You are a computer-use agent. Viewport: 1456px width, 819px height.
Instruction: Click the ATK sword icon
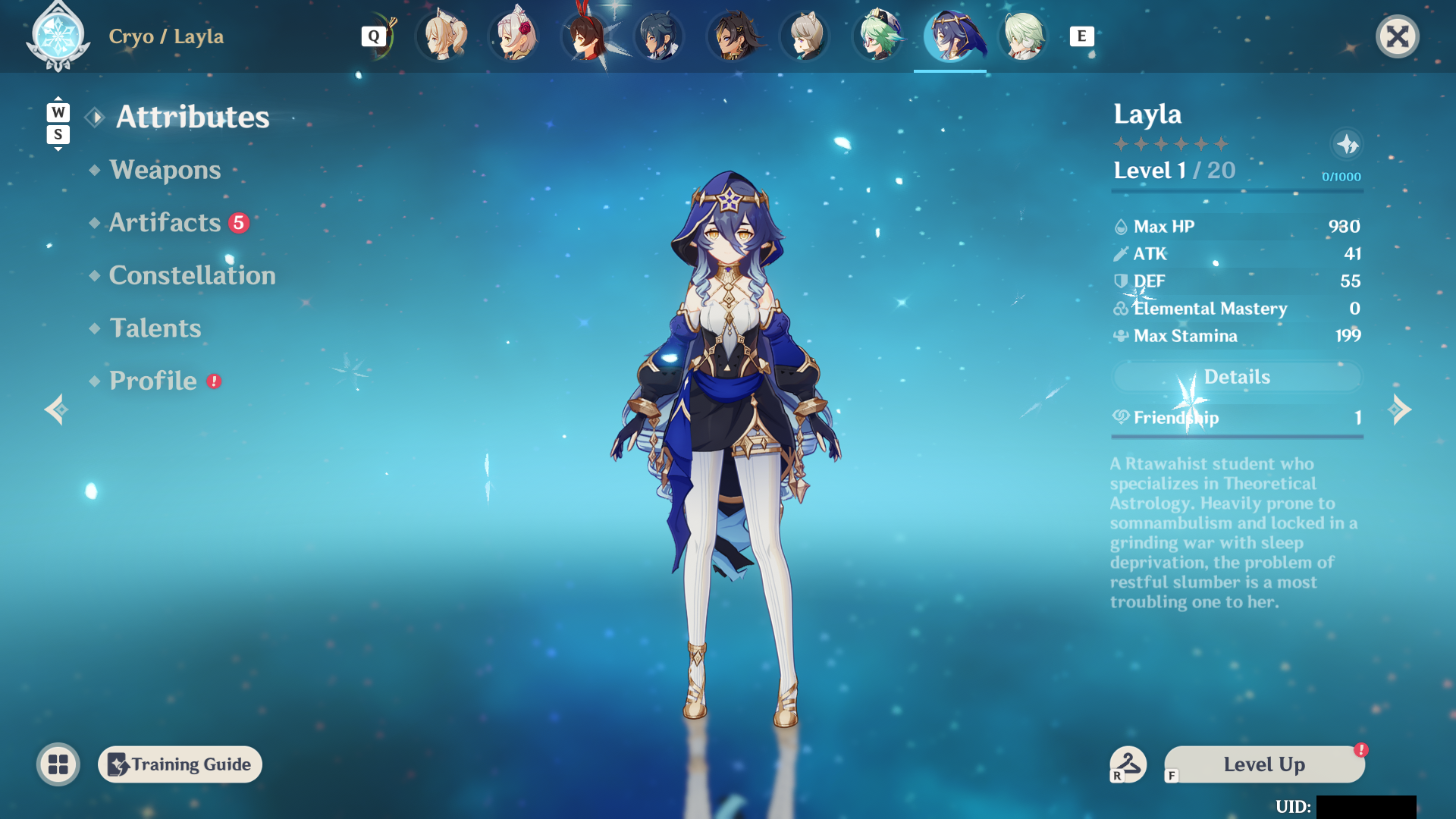(1121, 254)
